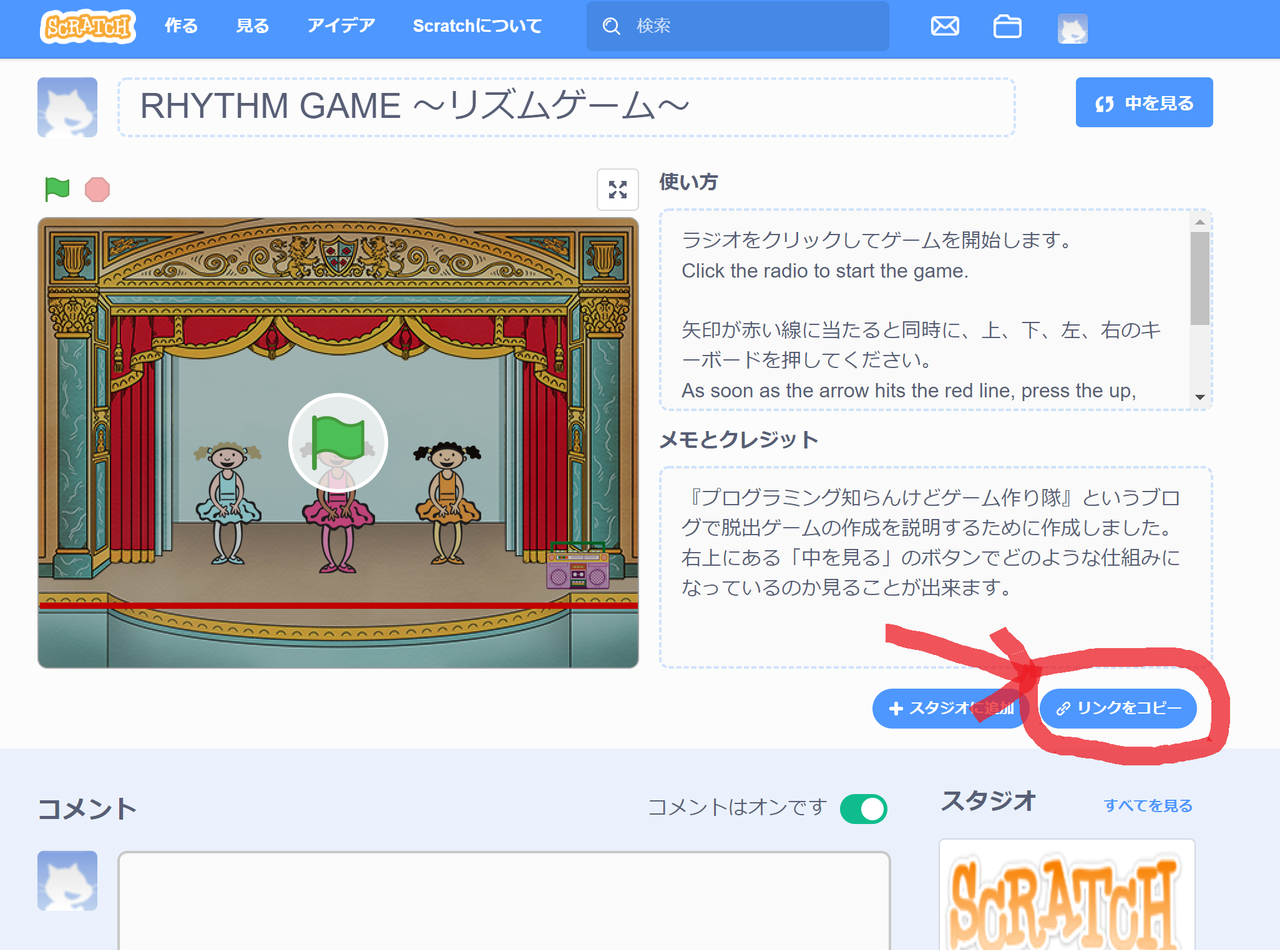This screenshot has width=1280, height=950.
Task: Click the Scratch logo to go home
Action: 88,27
